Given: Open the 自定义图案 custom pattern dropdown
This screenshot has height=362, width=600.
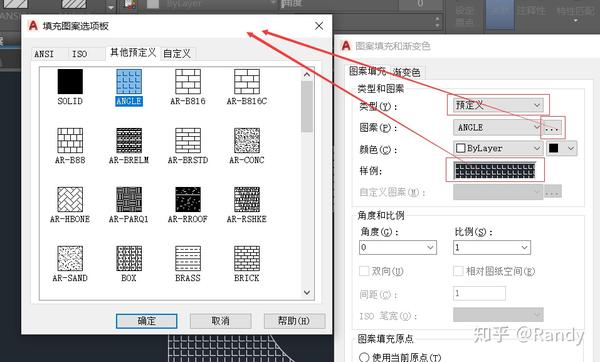Looking at the screenshot, I should pos(498,192).
